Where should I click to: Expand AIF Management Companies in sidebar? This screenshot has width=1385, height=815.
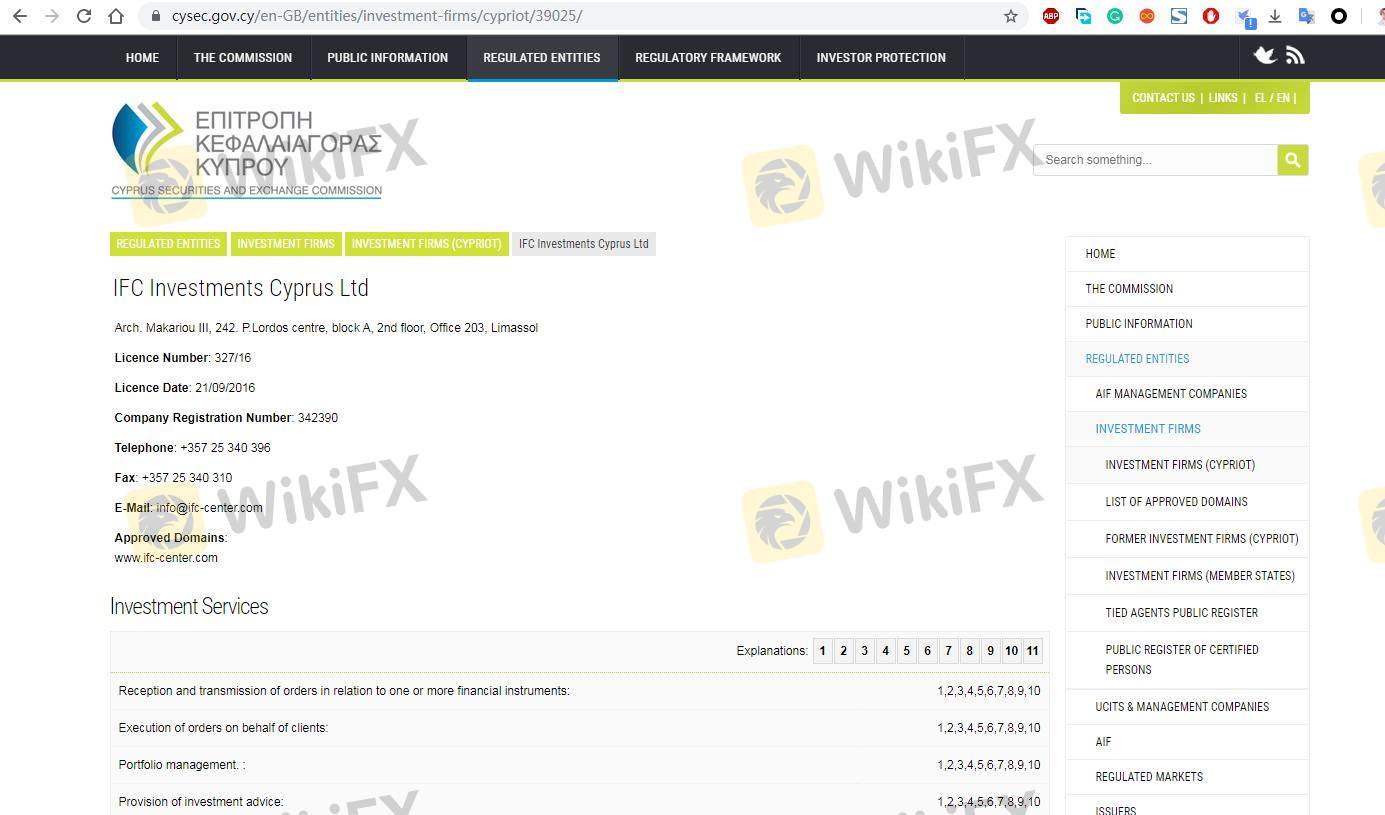pos(1171,394)
